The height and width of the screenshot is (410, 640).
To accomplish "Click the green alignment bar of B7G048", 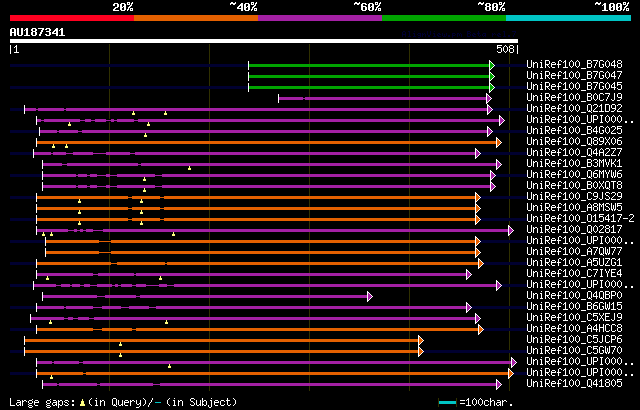I will tap(369, 65).
